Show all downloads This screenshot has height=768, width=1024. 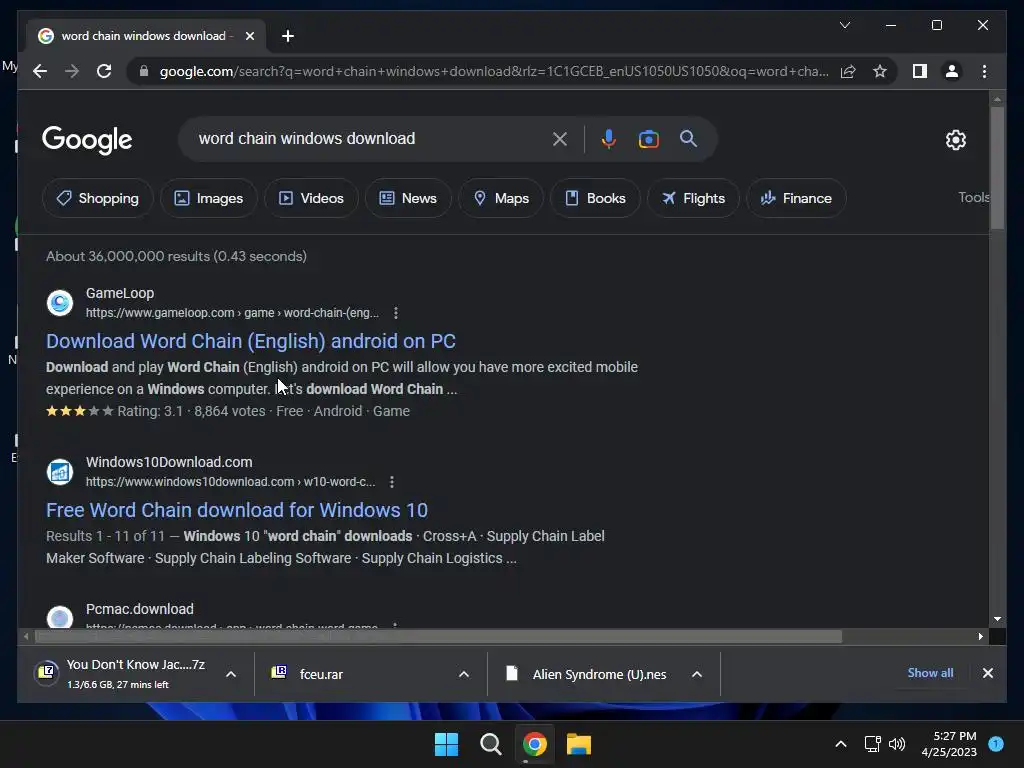930,673
